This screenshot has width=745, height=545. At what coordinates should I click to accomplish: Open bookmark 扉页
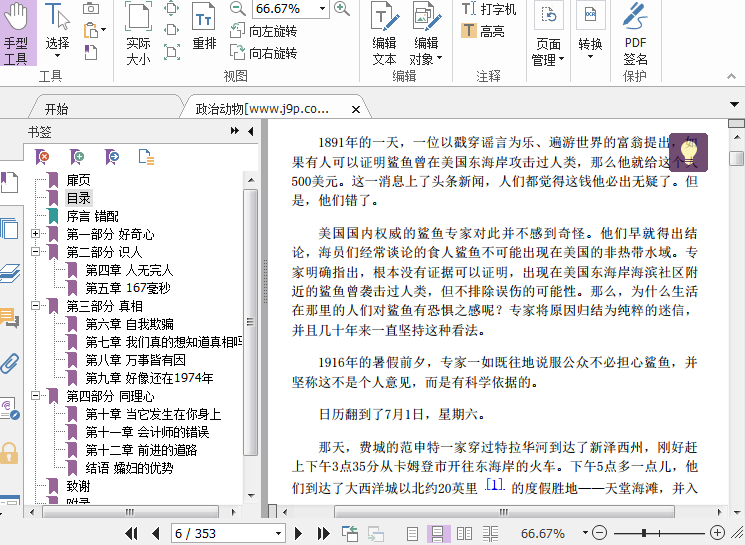point(78,180)
